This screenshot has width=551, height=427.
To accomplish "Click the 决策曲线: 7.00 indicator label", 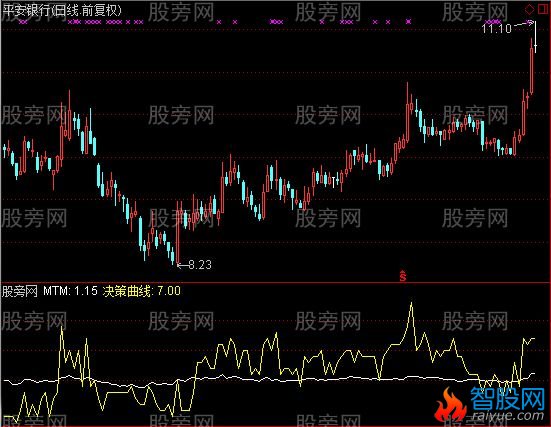I will 141,291.
